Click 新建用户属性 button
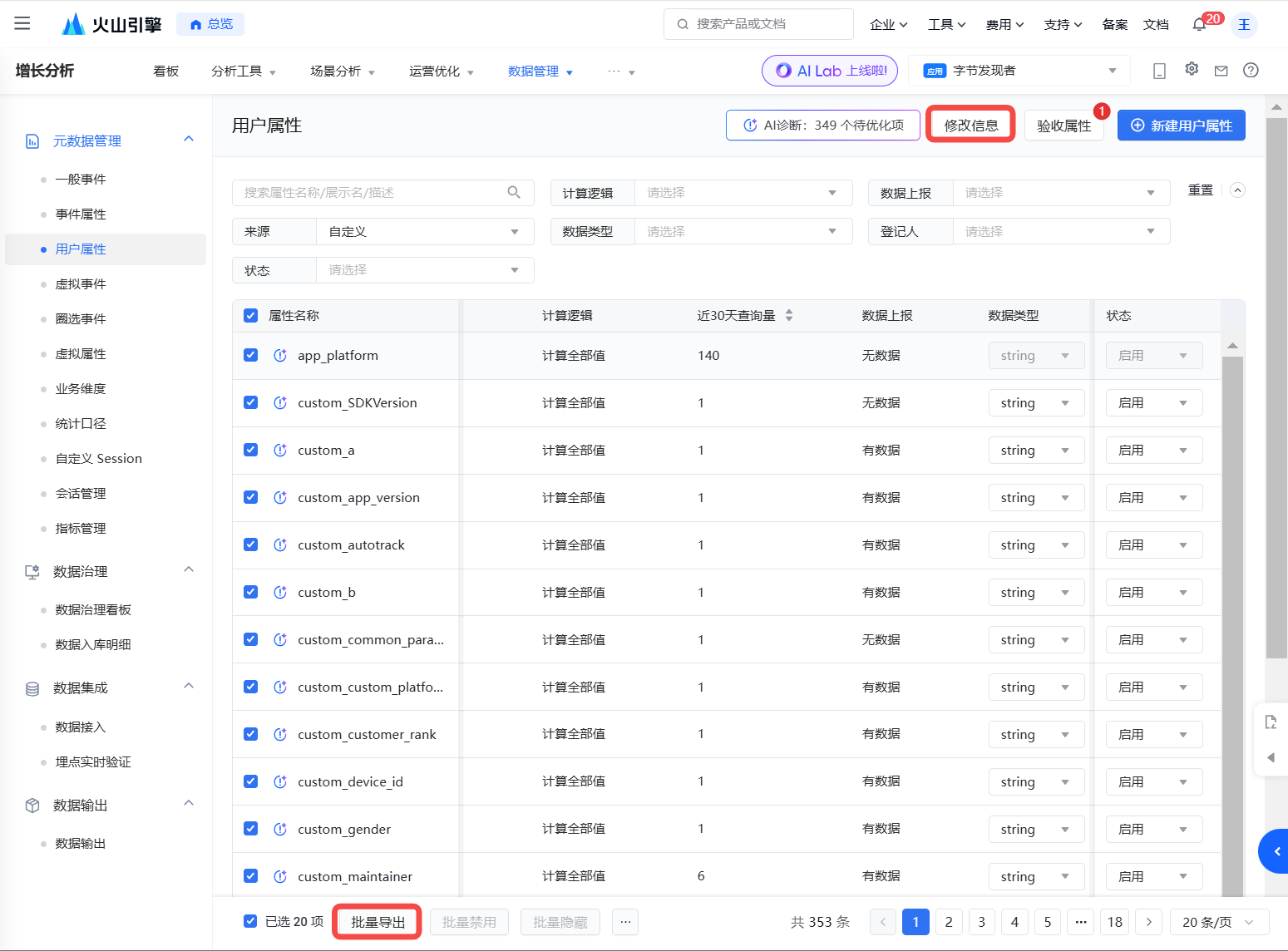The height and width of the screenshot is (951, 1288). [x=1181, y=126]
